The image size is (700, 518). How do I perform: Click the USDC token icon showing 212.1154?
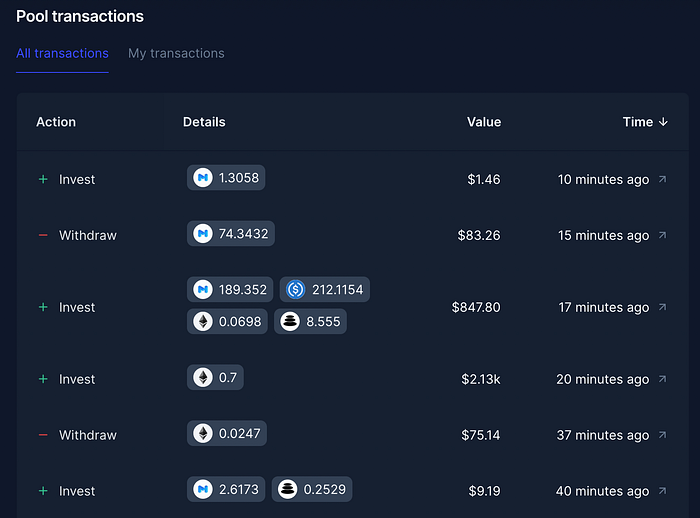point(296,289)
